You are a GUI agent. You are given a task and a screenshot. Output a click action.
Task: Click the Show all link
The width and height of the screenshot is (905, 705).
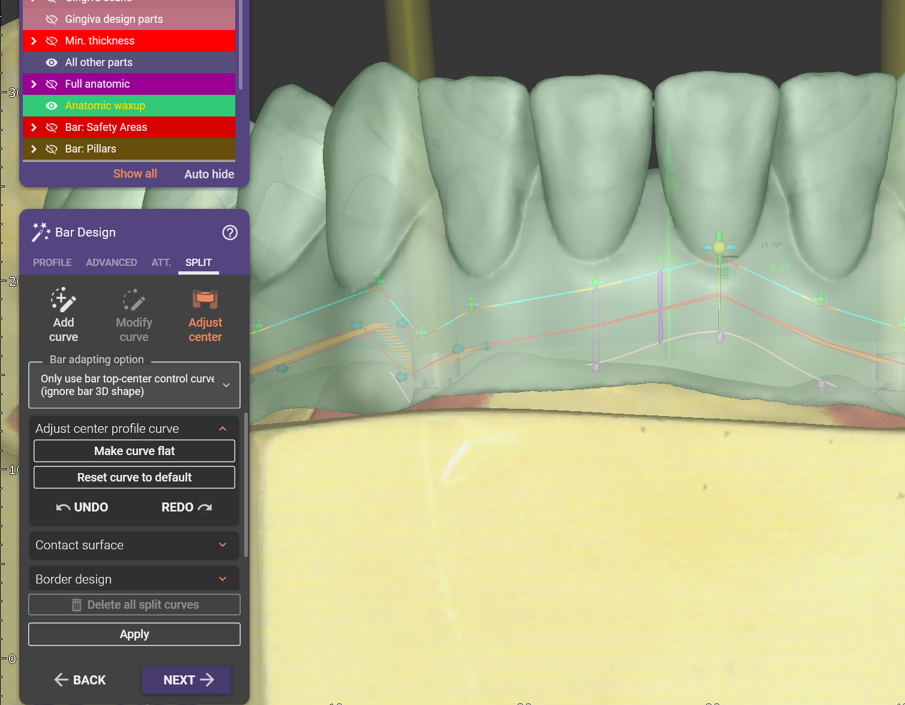135,173
